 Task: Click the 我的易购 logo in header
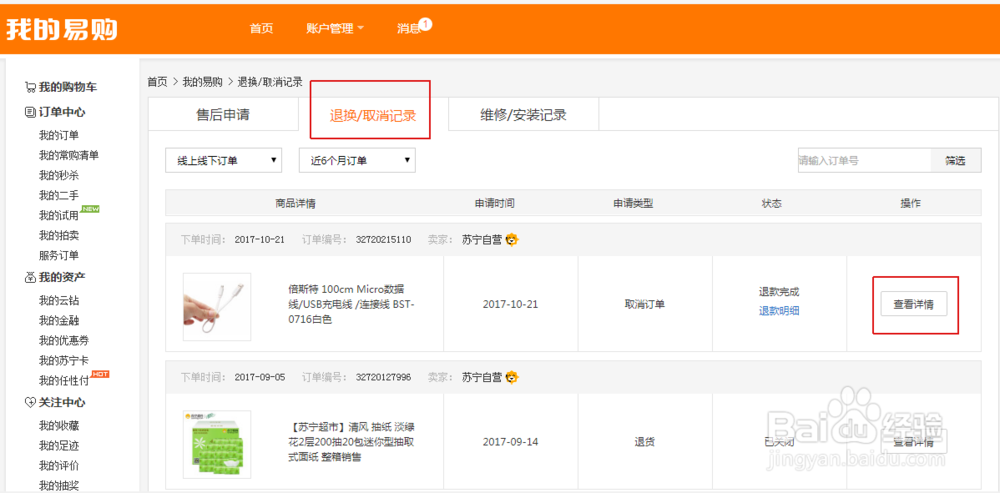[x=62, y=29]
